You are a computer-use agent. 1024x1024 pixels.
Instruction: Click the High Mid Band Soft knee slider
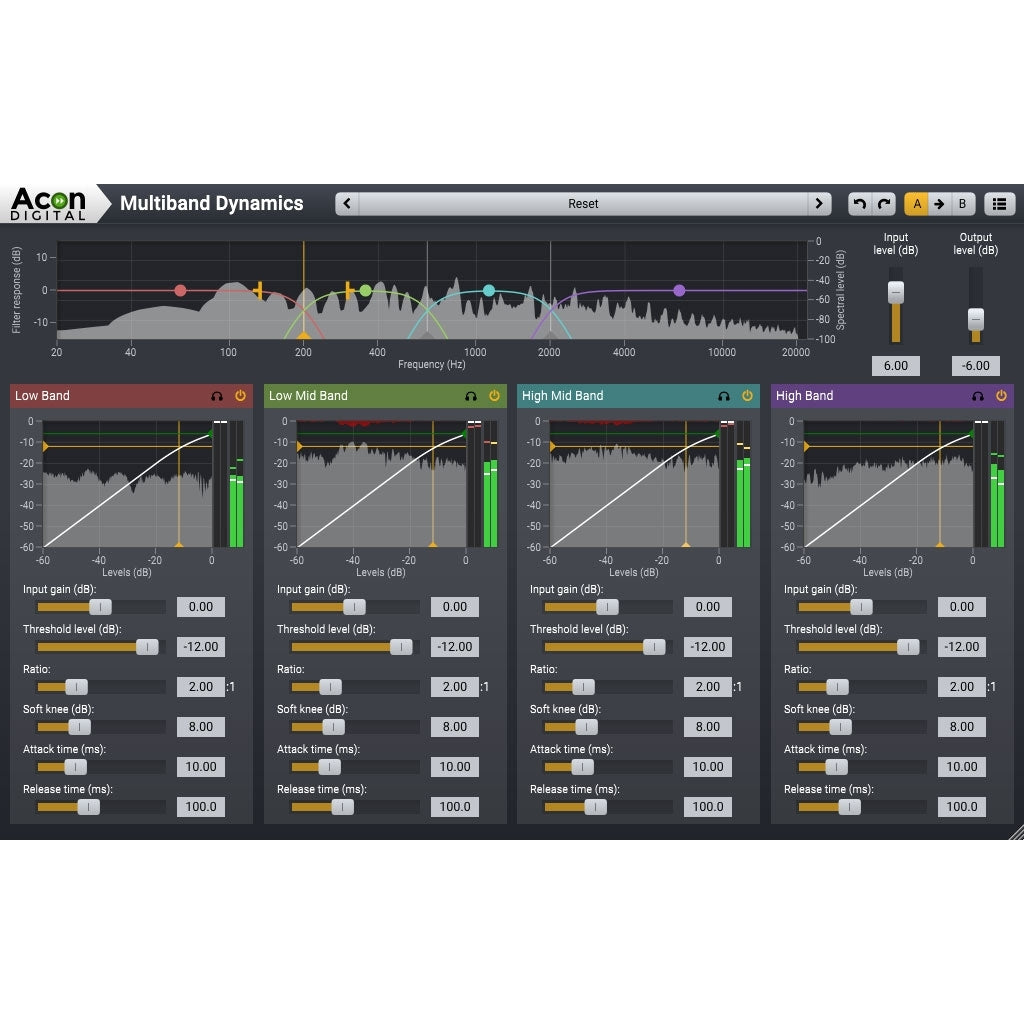coord(608,727)
